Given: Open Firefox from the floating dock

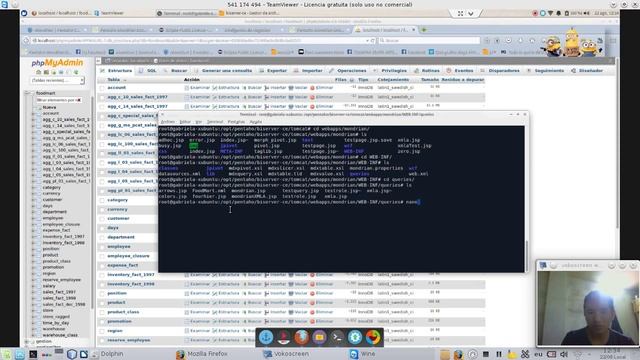Looking at the screenshot, I should tap(302, 337).
